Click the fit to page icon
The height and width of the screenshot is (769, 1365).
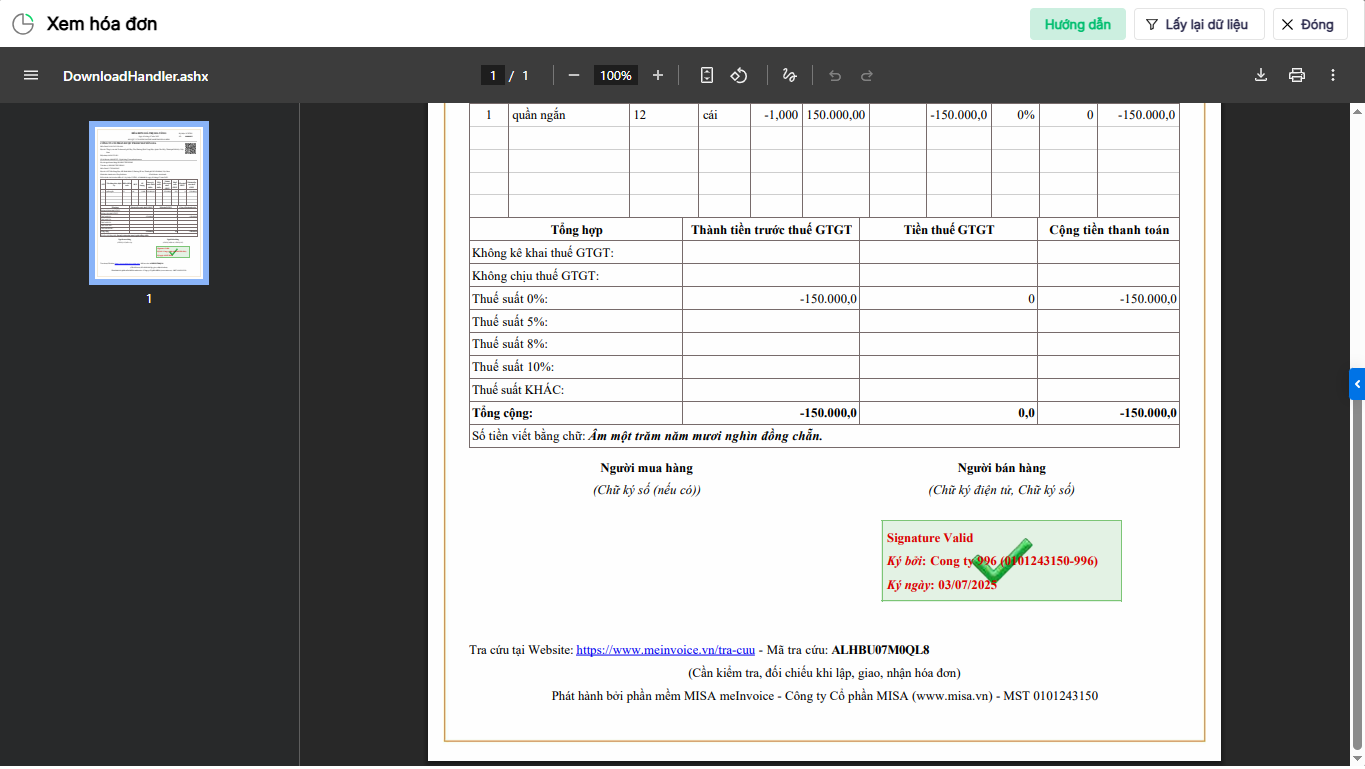[x=707, y=76]
